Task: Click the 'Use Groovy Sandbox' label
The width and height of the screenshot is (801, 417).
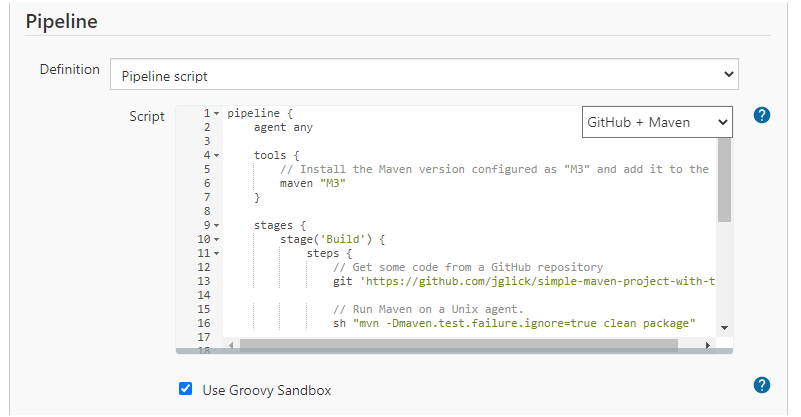Action: 267,390
